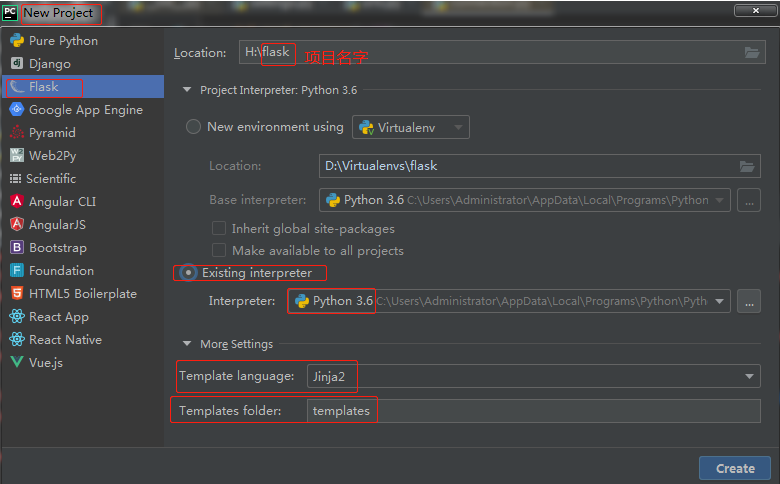Select AngularJS project type

click(x=83, y=224)
